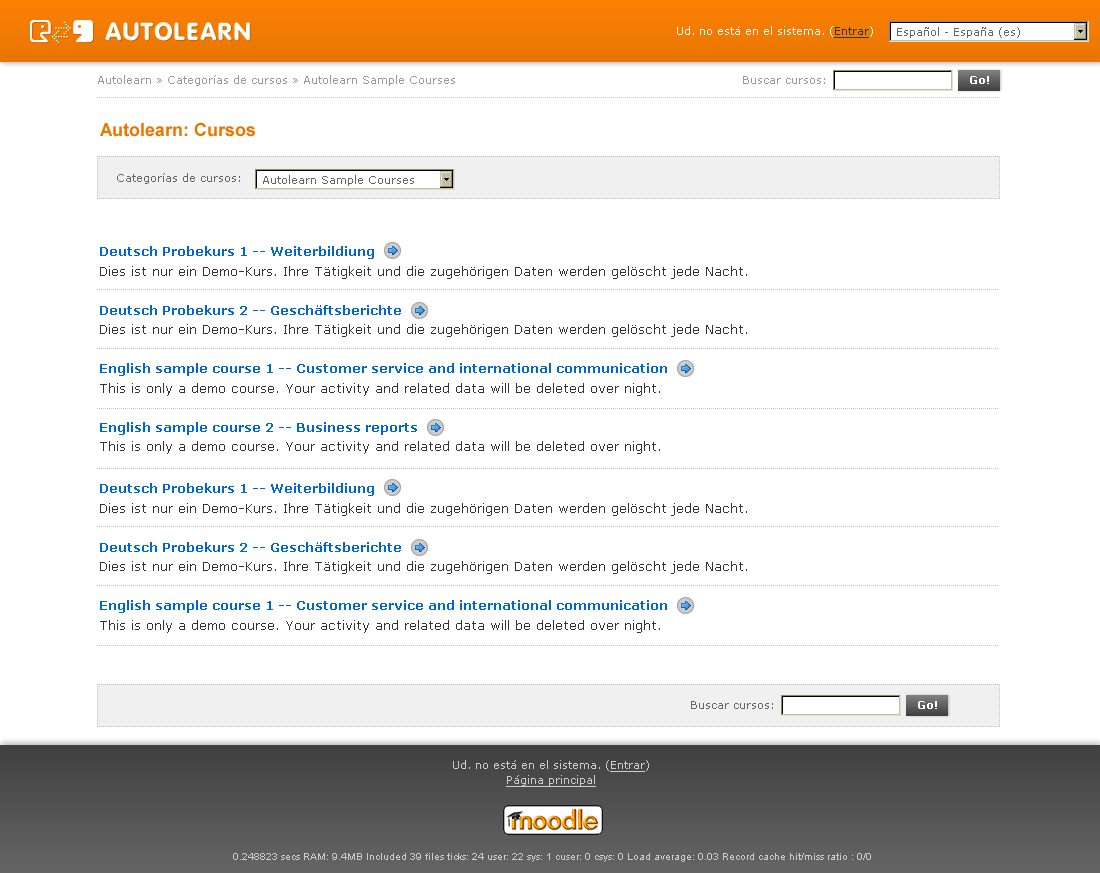Click arrow icon beside first Deutsch Probekurs 2 entry
Image resolution: width=1100 pixels, height=873 pixels.
(420, 310)
